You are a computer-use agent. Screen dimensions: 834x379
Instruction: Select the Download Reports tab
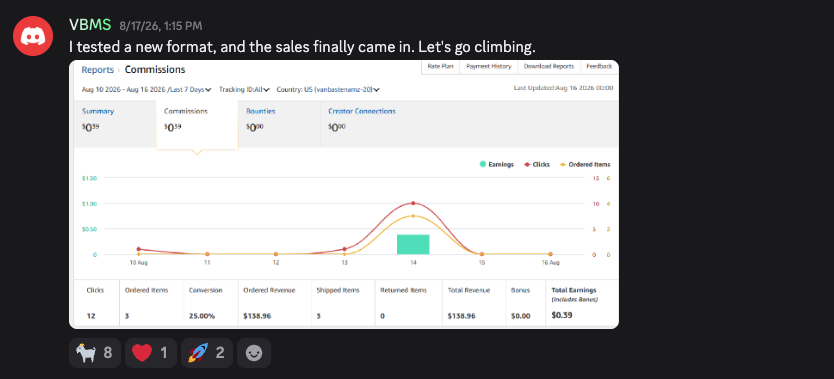tap(548, 66)
